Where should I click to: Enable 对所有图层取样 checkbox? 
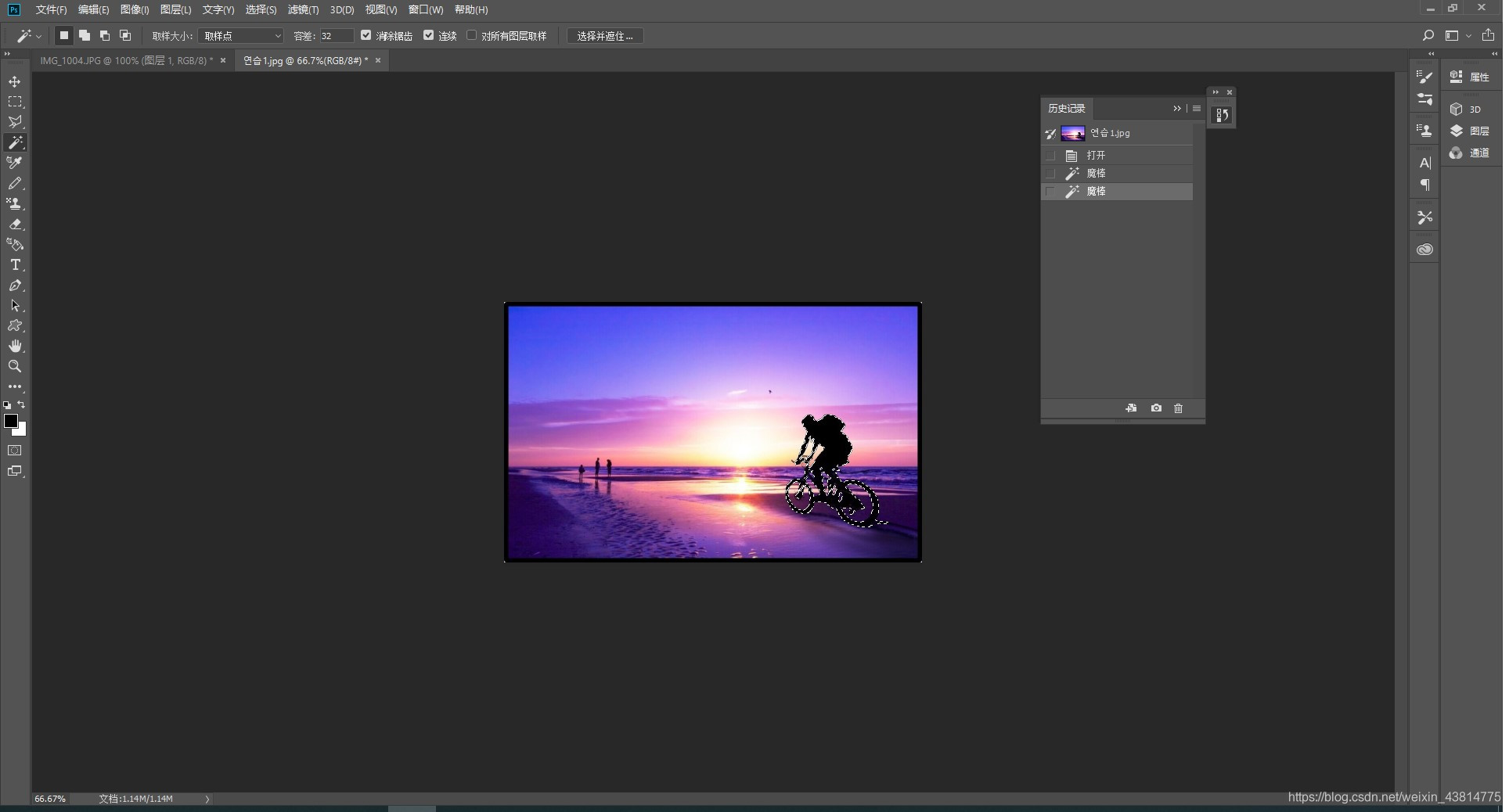point(471,35)
